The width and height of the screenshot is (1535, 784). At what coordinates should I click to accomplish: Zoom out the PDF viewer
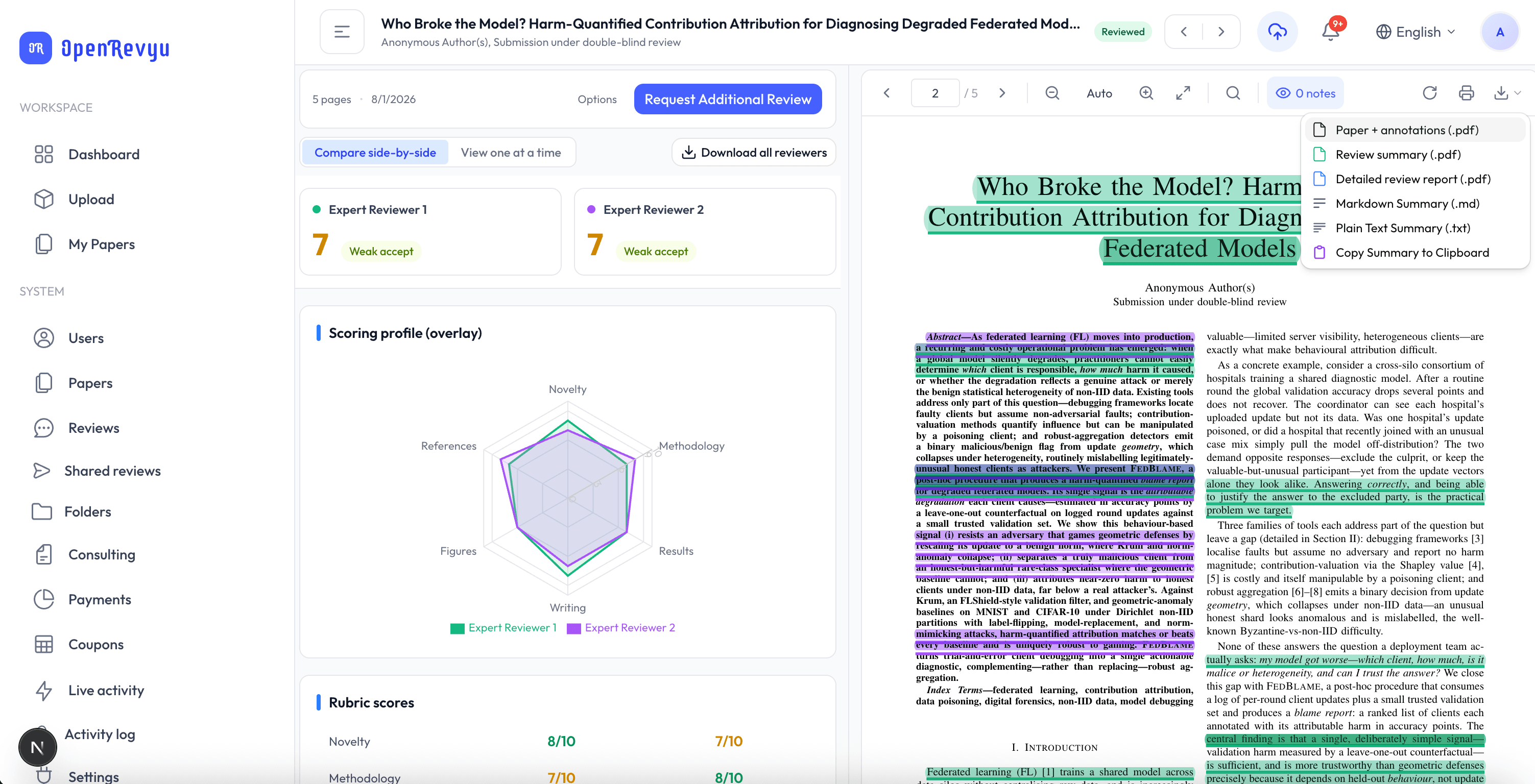(x=1052, y=93)
